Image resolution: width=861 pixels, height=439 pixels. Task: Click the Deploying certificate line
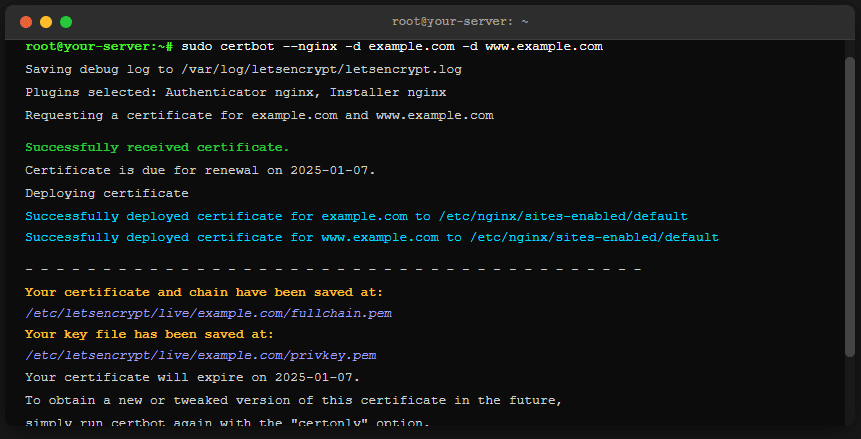pyautogui.click(x=107, y=193)
